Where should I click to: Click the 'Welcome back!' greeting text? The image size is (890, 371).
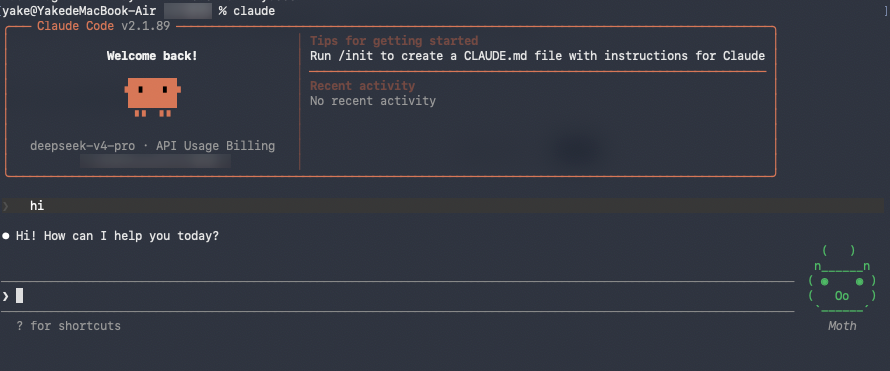[x=152, y=56]
